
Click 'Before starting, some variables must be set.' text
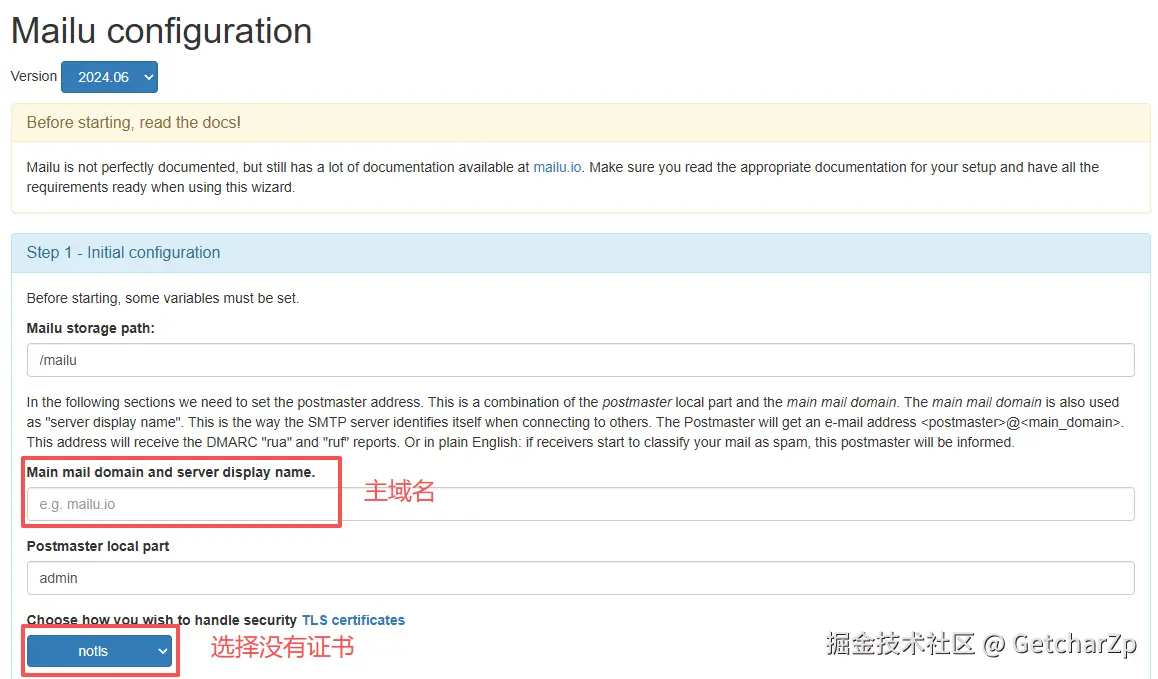click(162, 298)
